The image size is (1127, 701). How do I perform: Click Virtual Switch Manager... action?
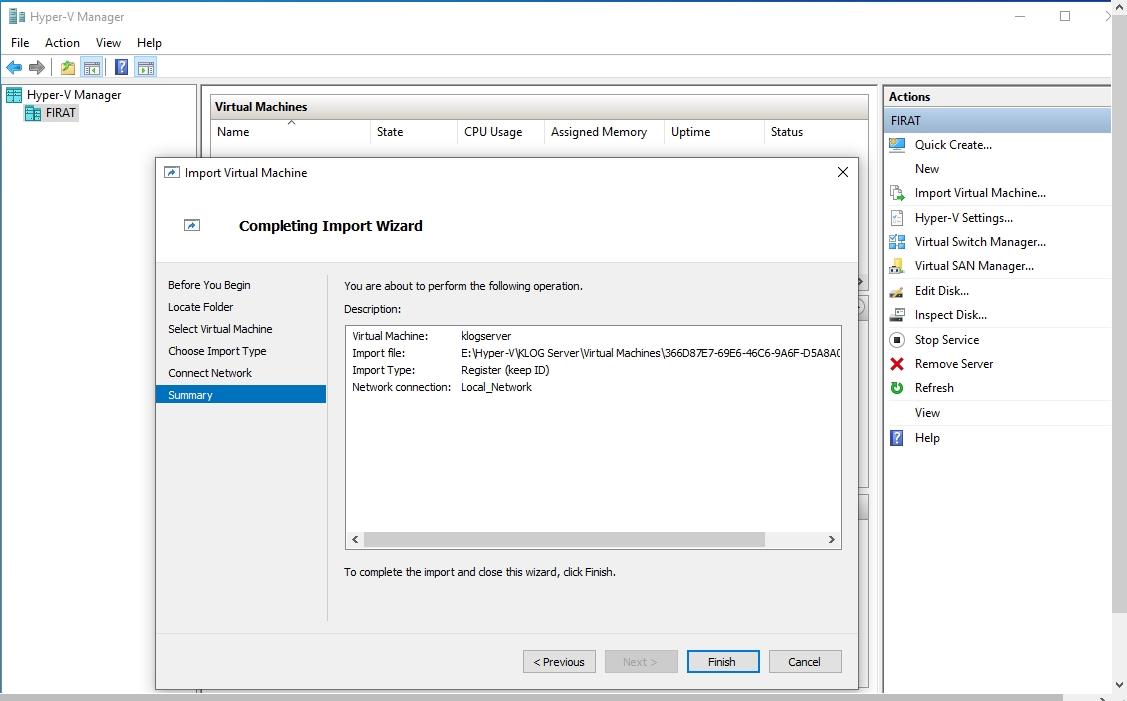(x=980, y=242)
